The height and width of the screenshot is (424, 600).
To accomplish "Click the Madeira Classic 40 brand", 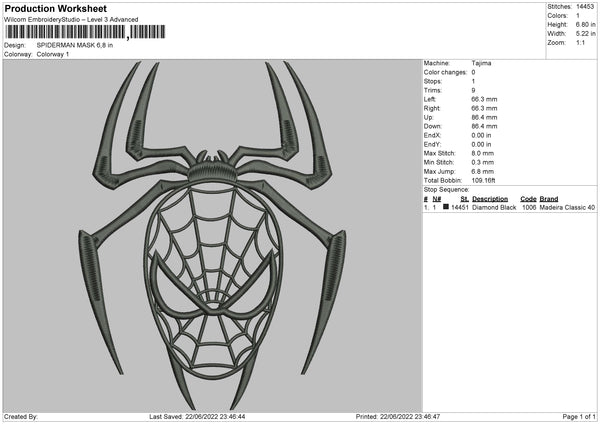I will (x=567, y=207).
